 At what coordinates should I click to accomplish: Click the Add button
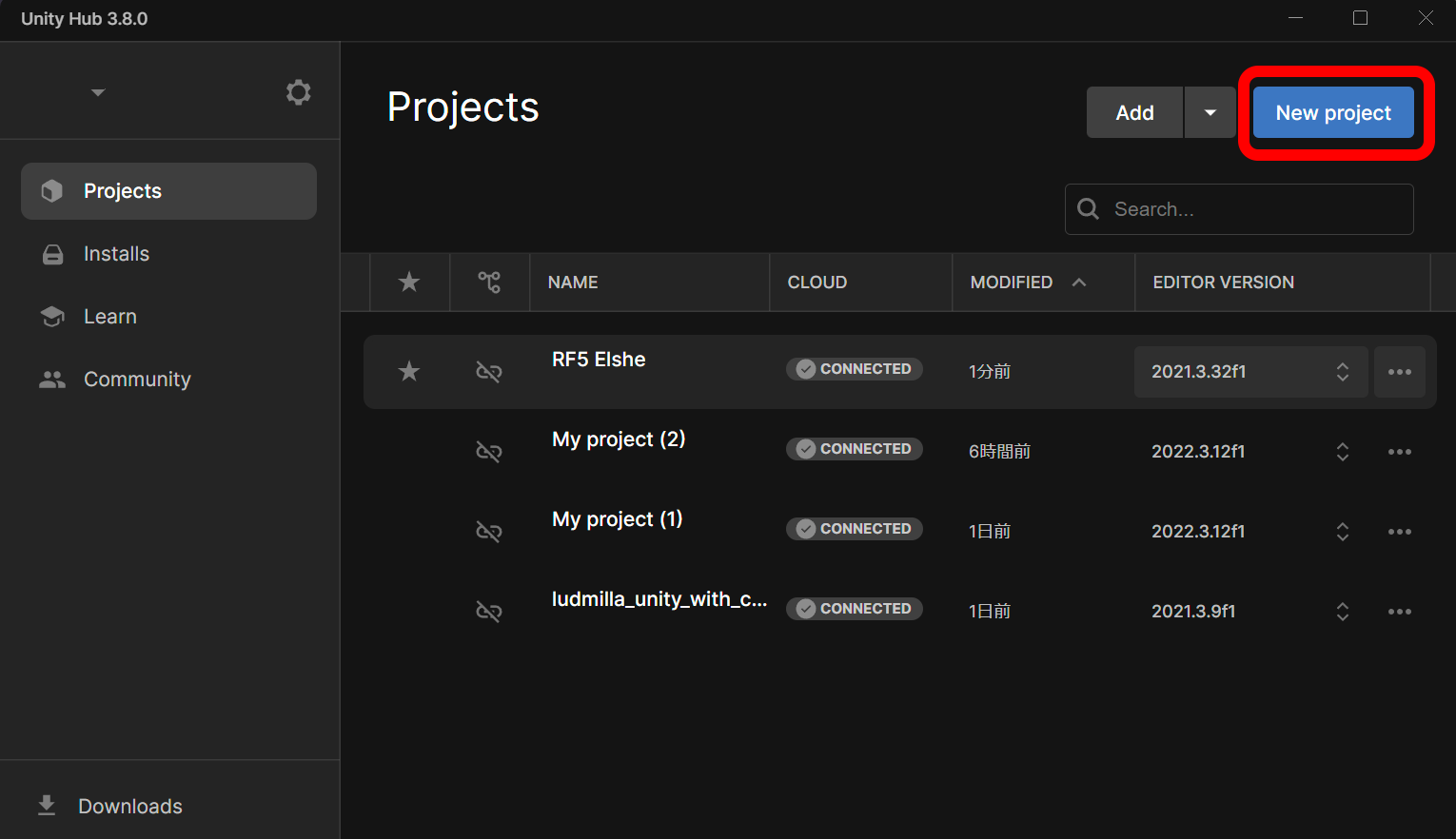(x=1135, y=112)
